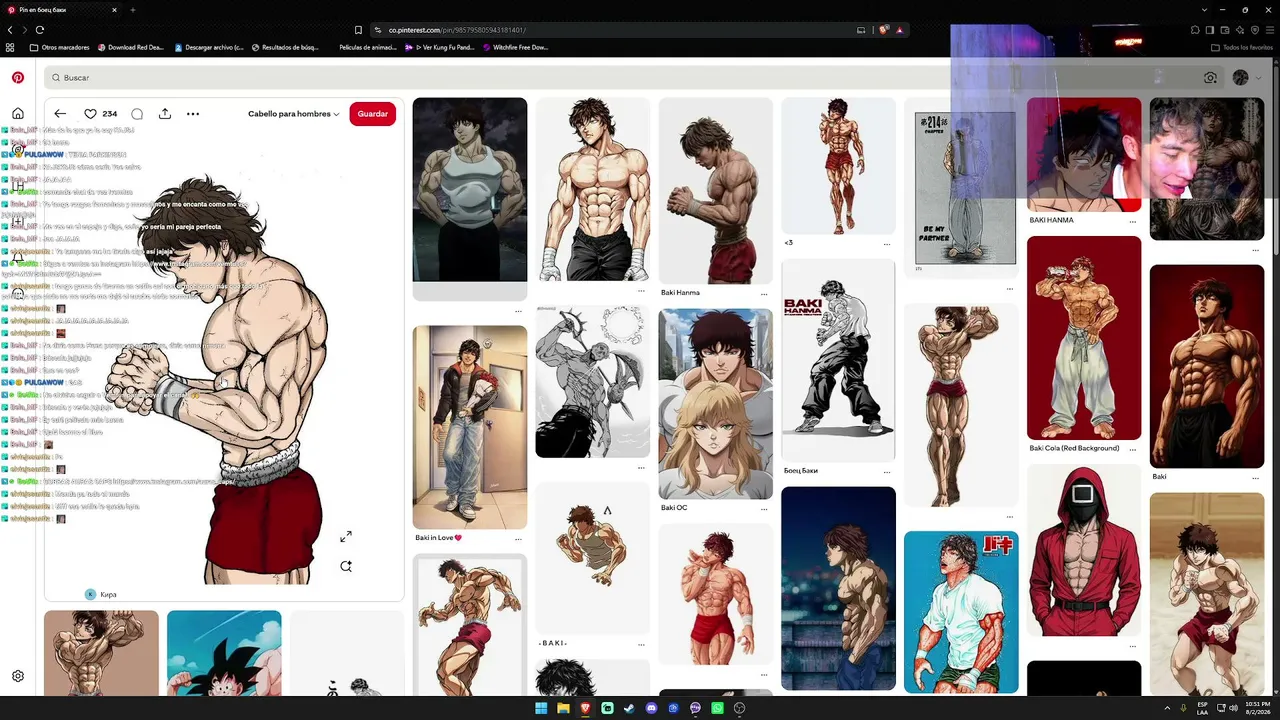Open the browser hamburger menu
The image size is (1280, 720).
point(1270,30)
